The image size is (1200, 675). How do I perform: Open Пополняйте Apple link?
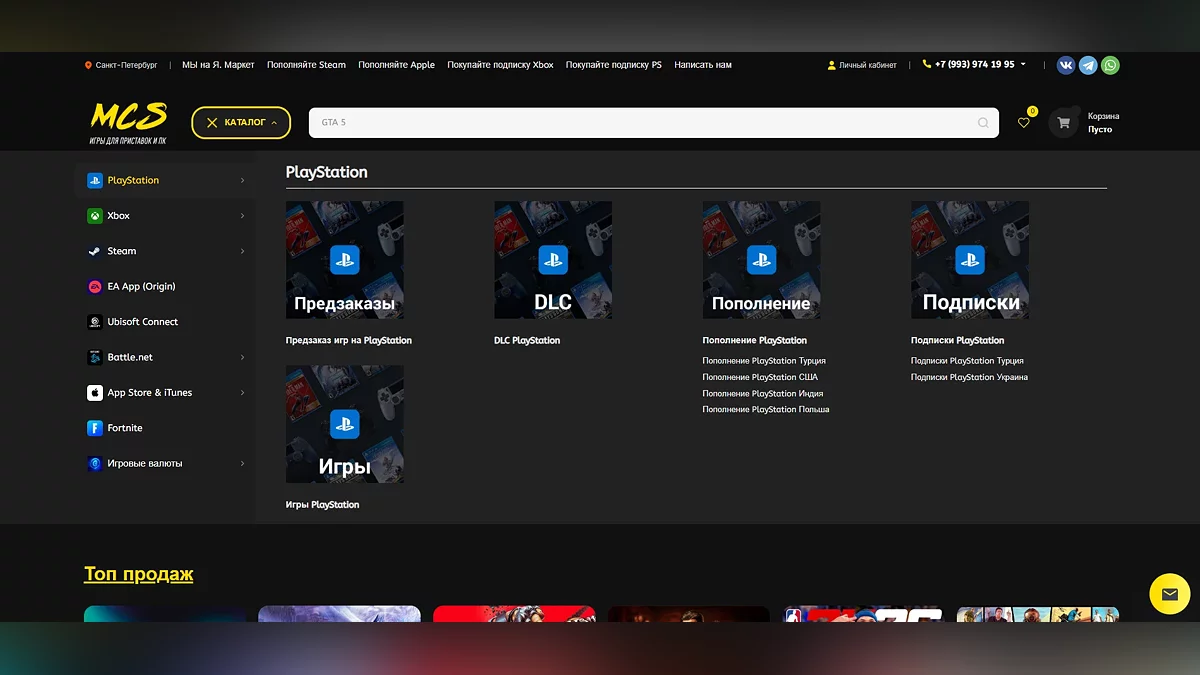tap(396, 65)
